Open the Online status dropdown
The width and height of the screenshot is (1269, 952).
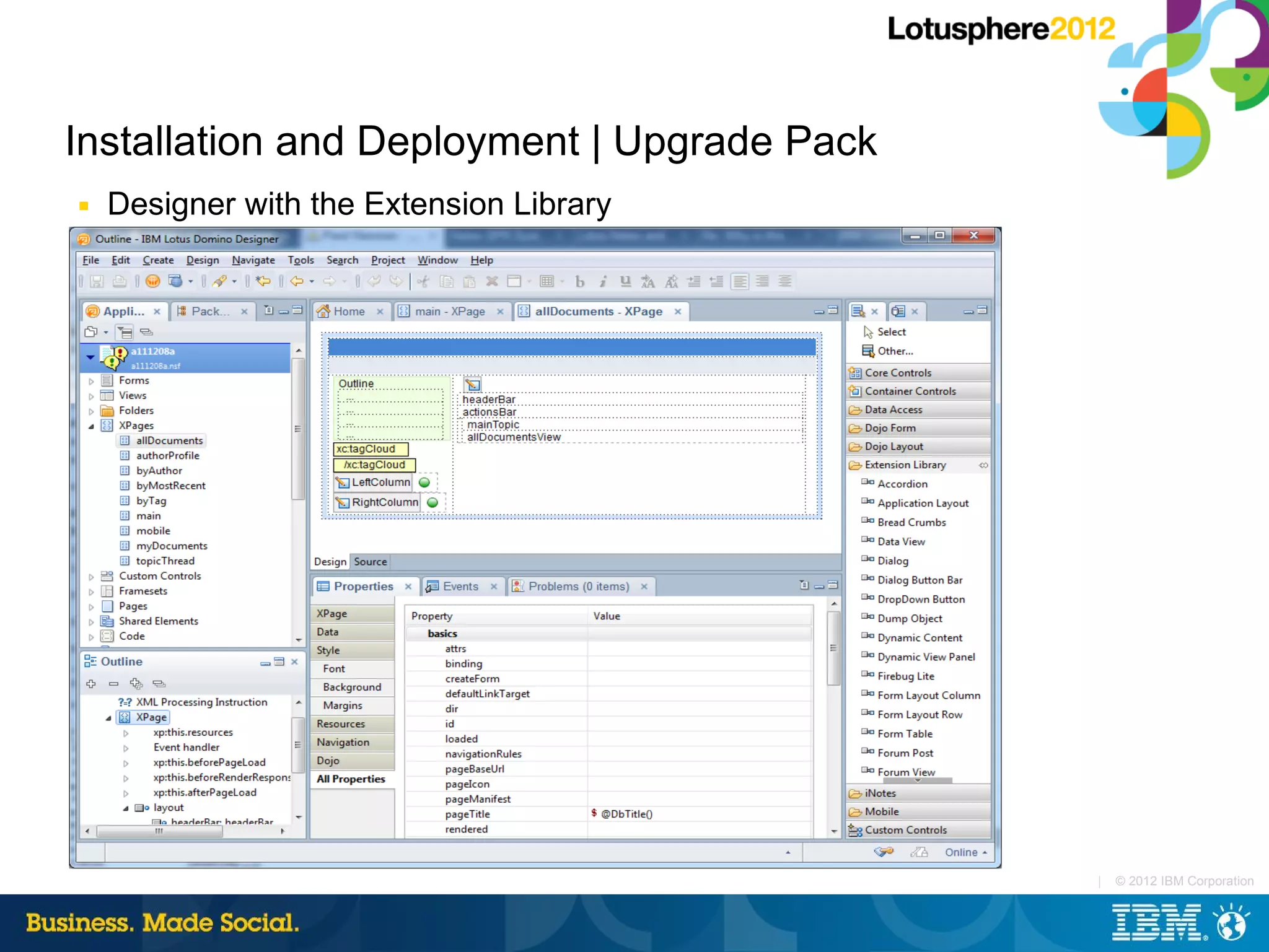[965, 852]
